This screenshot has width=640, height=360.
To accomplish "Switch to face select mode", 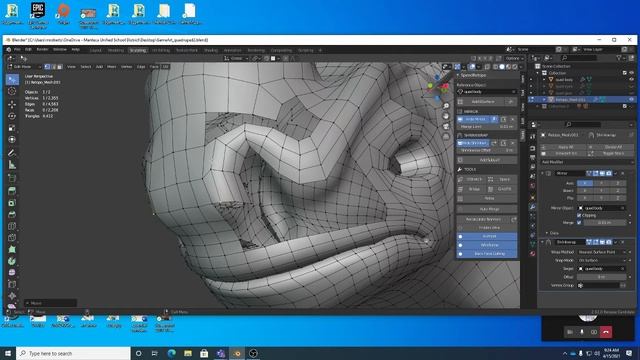I will tap(60, 67).
